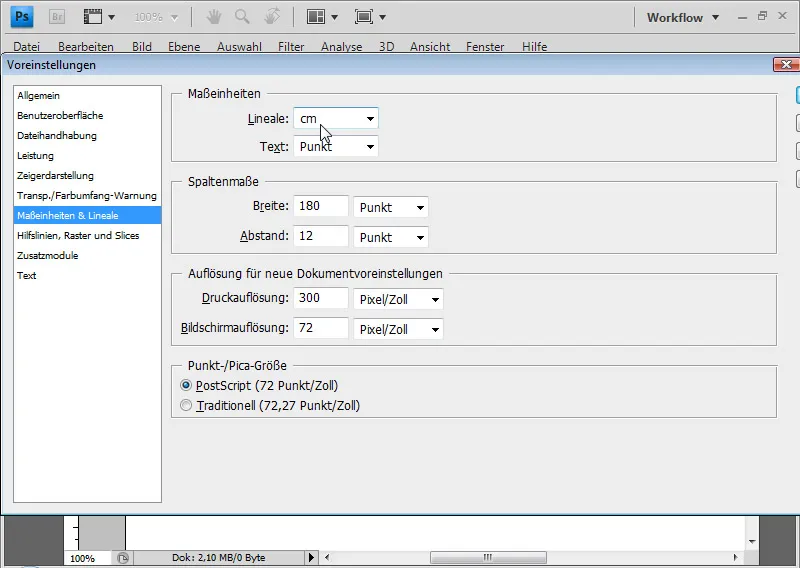Select Hilfslinien, Raster und Slices category

(87, 235)
